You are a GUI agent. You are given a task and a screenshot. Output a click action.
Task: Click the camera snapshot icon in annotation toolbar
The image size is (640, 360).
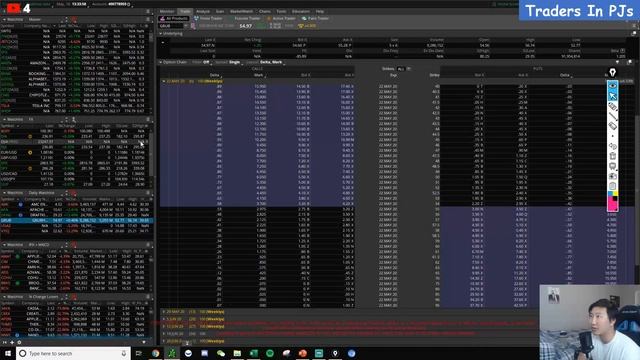(613, 176)
